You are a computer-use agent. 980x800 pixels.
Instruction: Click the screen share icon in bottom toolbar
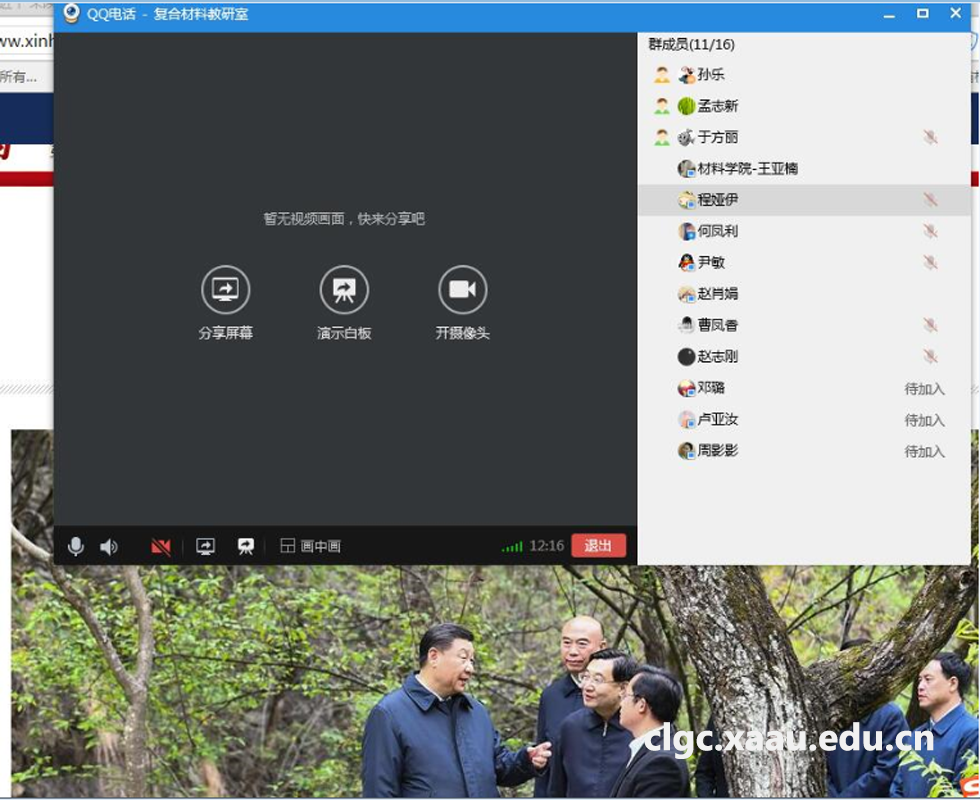coord(206,546)
